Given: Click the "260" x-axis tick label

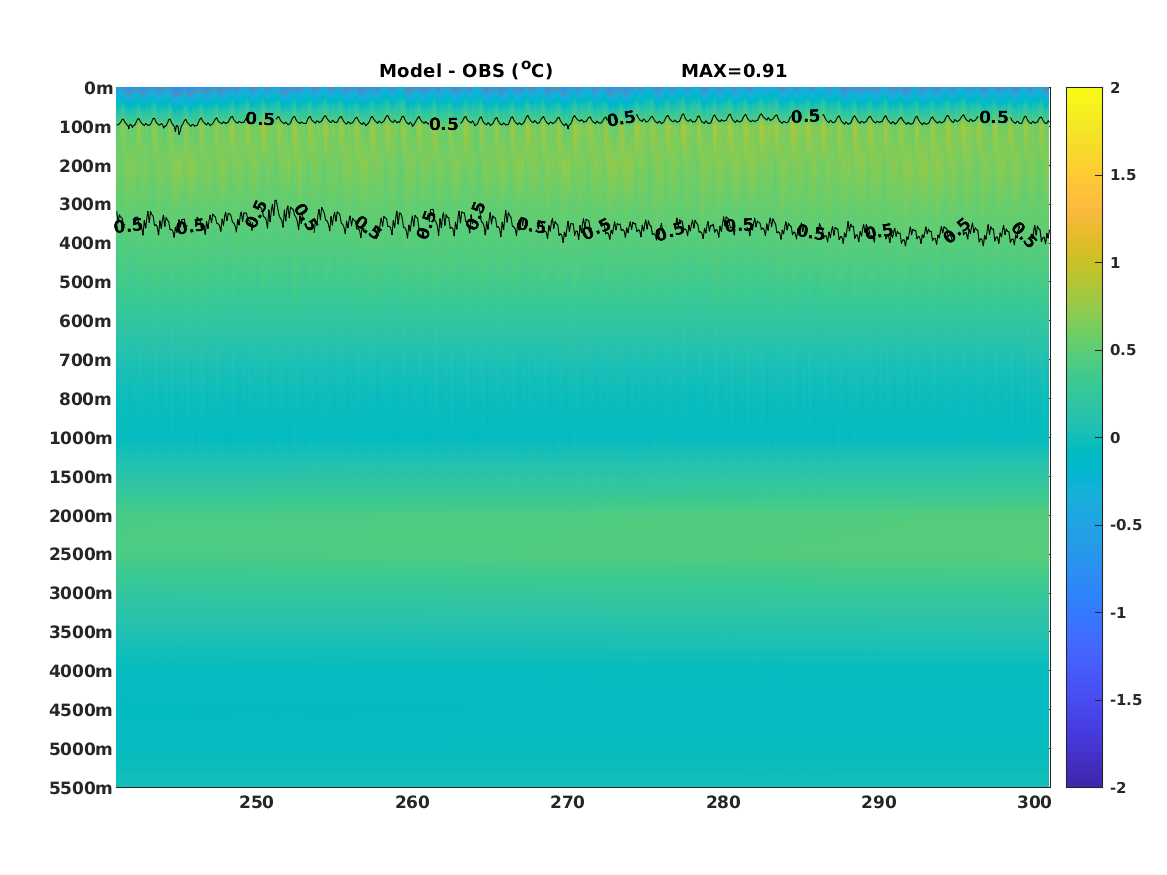Looking at the screenshot, I should click(x=412, y=802).
